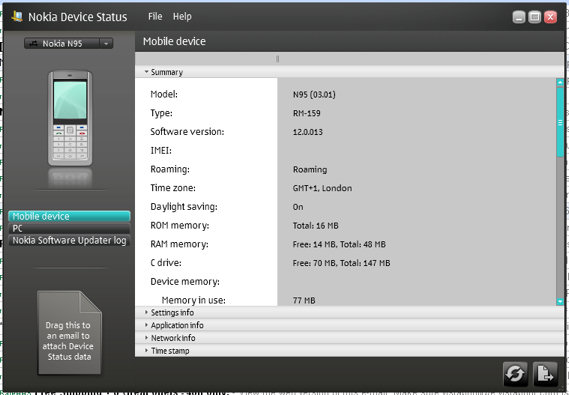The image size is (569, 395).
Task: Click the Drag-to-email Device Status document icon
Action: [x=69, y=333]
